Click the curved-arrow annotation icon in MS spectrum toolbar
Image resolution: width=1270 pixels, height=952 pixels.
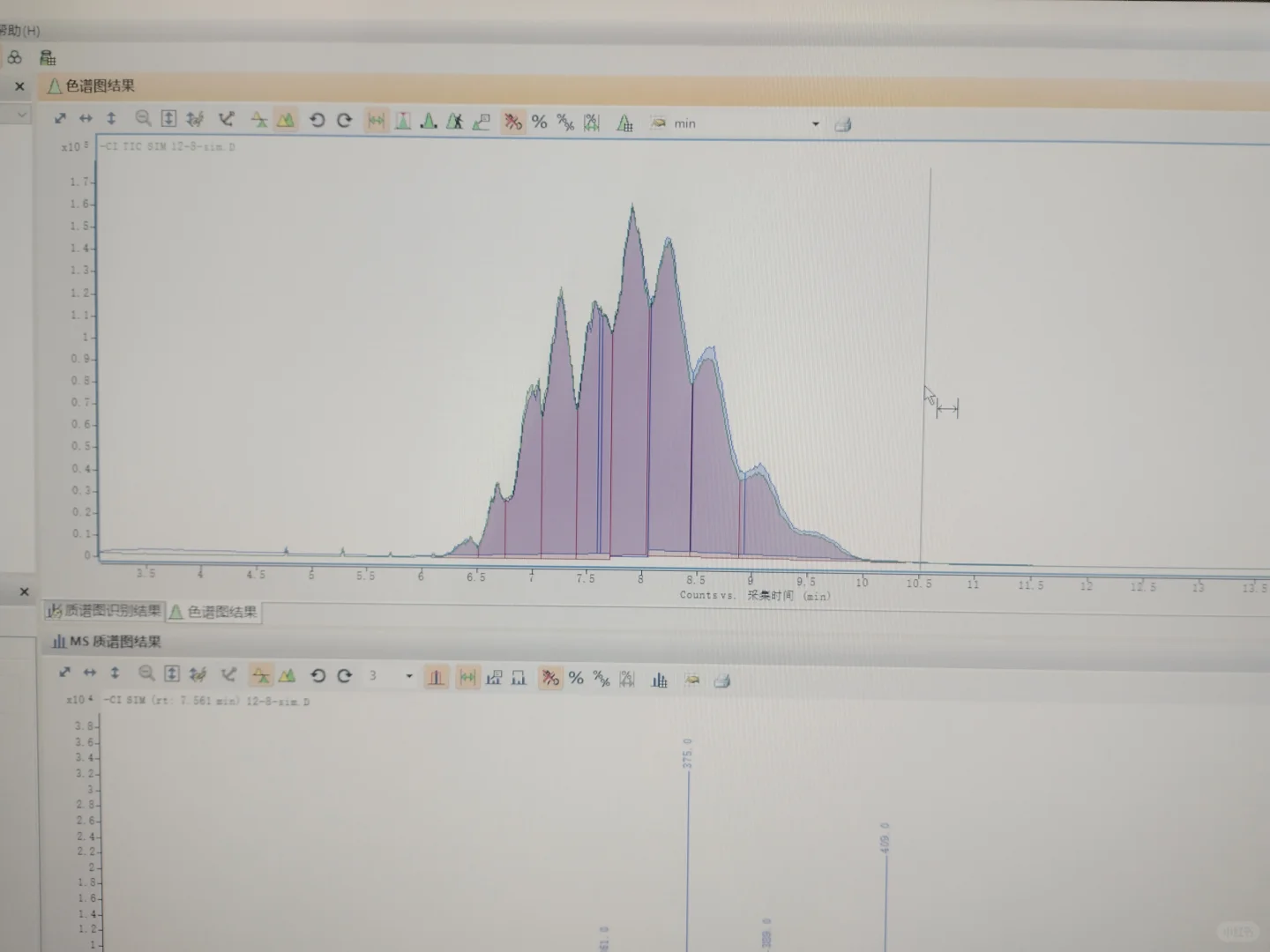pos(228,674)
